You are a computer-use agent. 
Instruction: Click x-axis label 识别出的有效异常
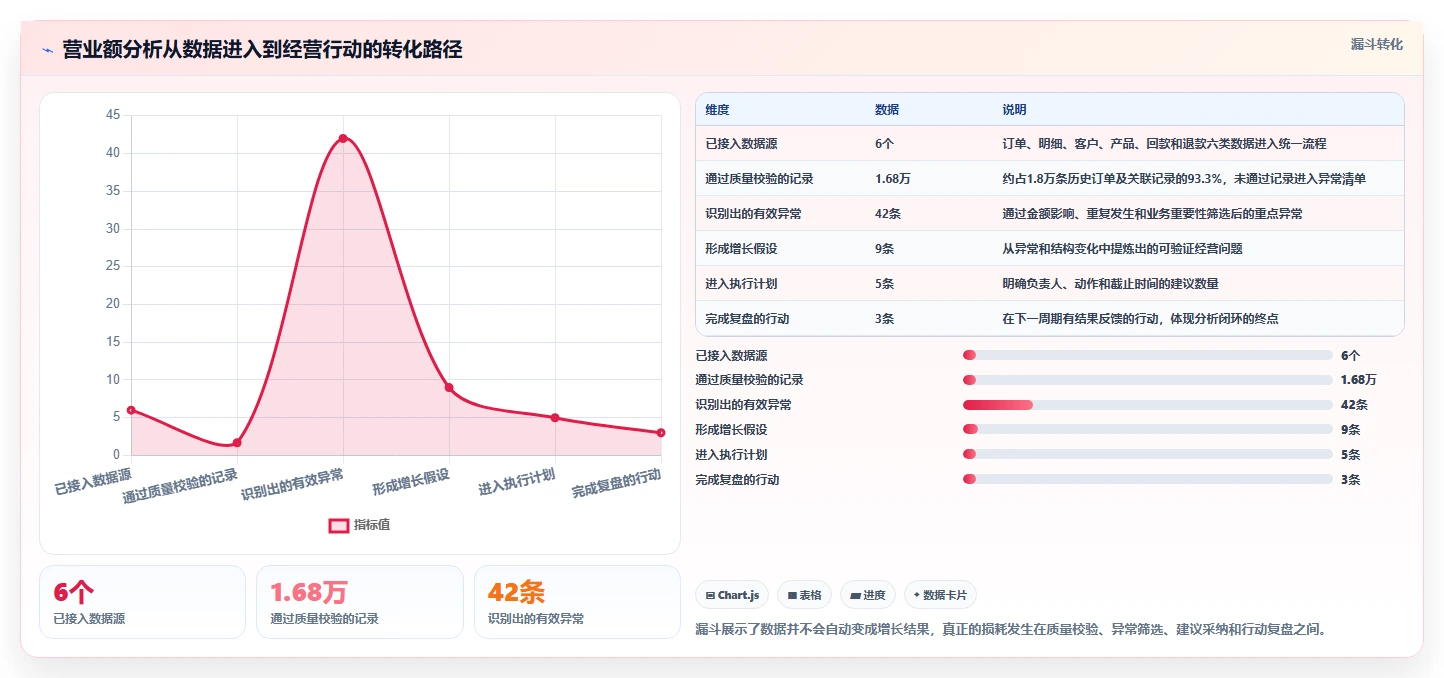point(292,484)
